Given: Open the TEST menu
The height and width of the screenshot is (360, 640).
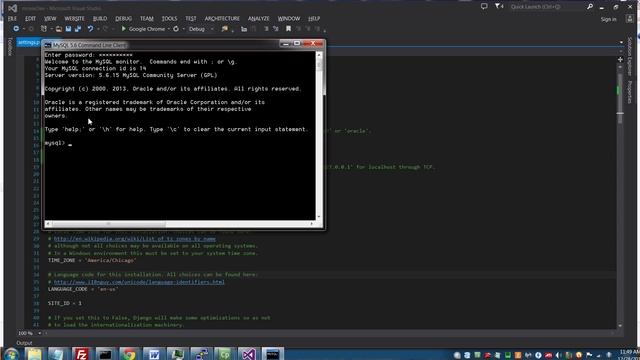Looking at the screenshot, I should click(x=191, y=19).
